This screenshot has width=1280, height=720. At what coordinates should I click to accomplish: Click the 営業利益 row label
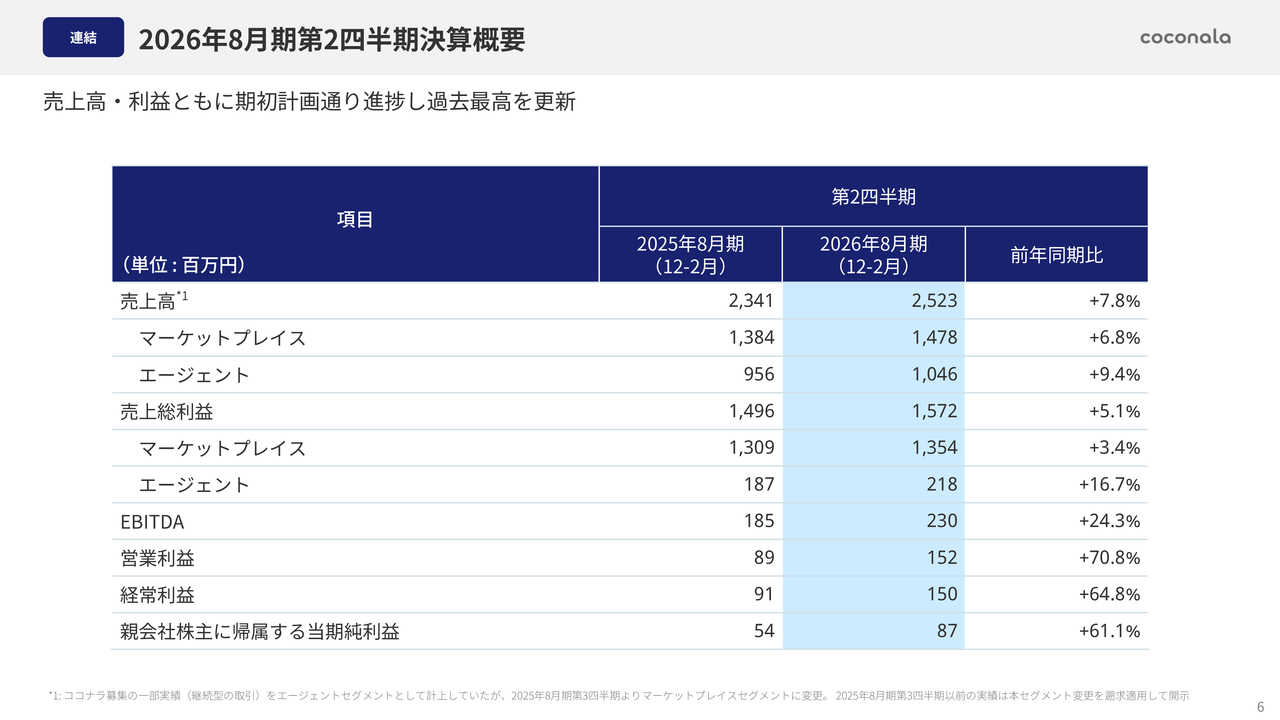(157, 558)
